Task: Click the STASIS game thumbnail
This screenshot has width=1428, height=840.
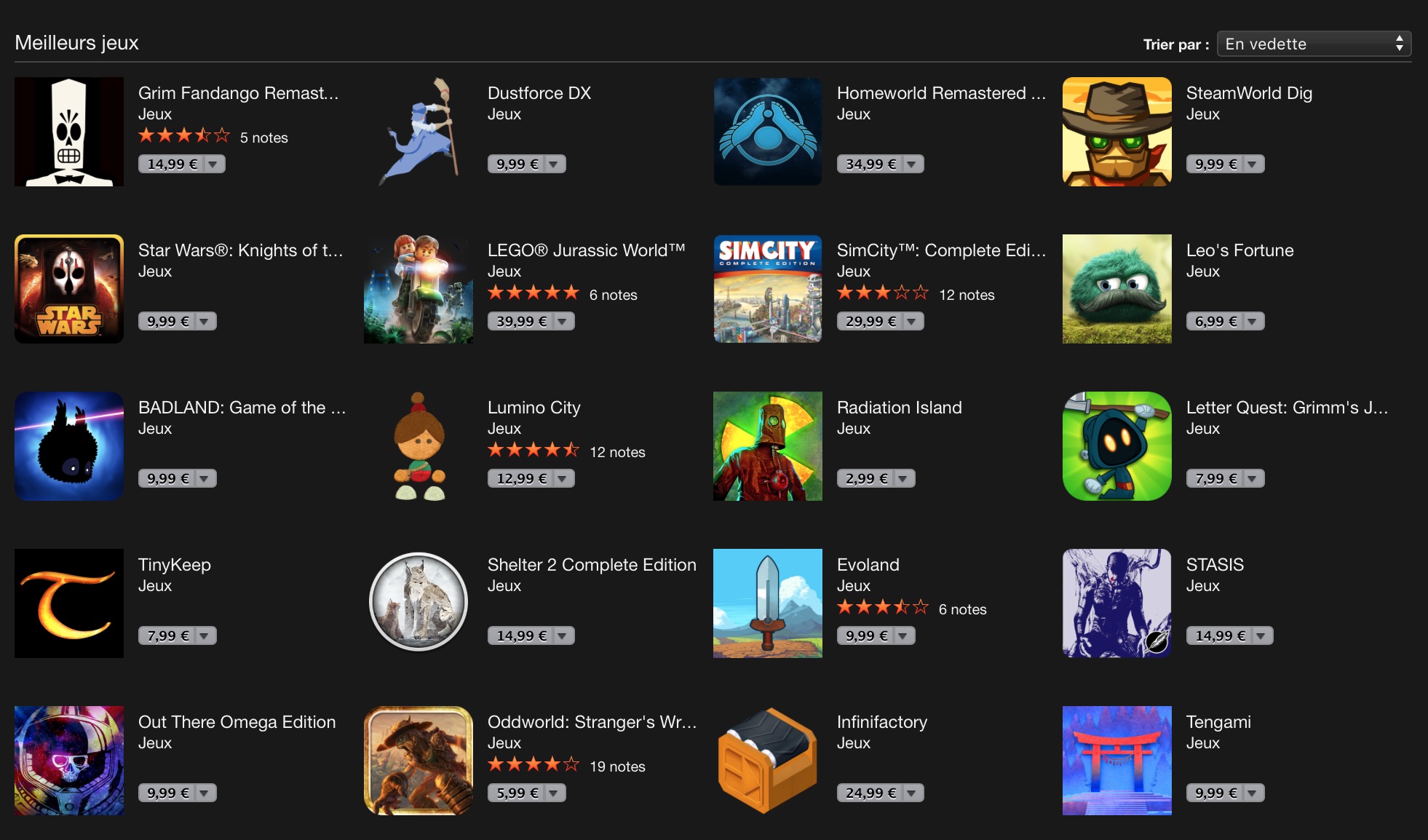Action: click(1117, 603)
